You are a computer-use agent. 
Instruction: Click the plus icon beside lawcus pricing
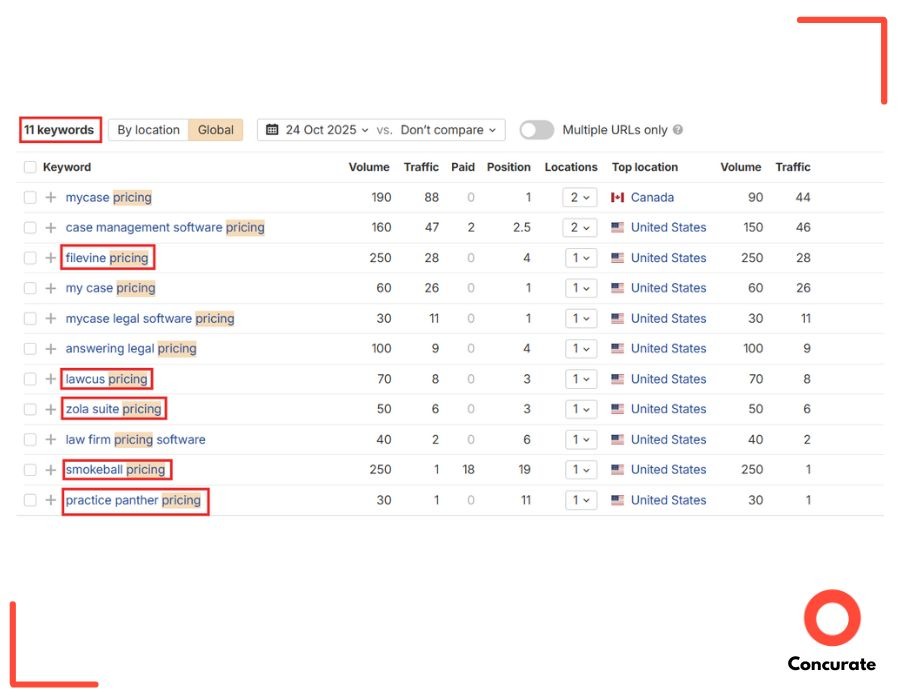(x=48, y=379)
